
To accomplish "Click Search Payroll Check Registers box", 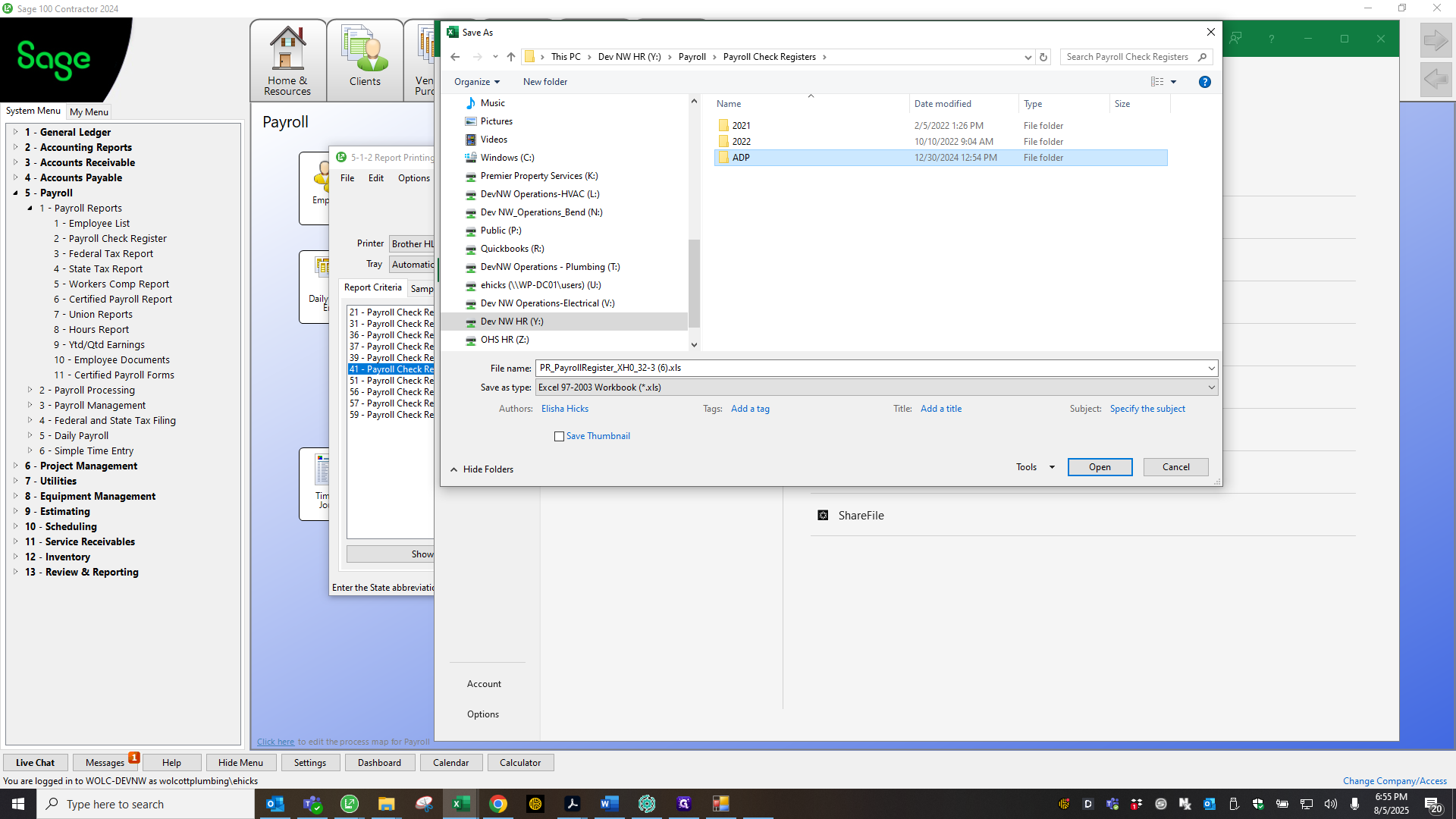I will (1128, 57).
